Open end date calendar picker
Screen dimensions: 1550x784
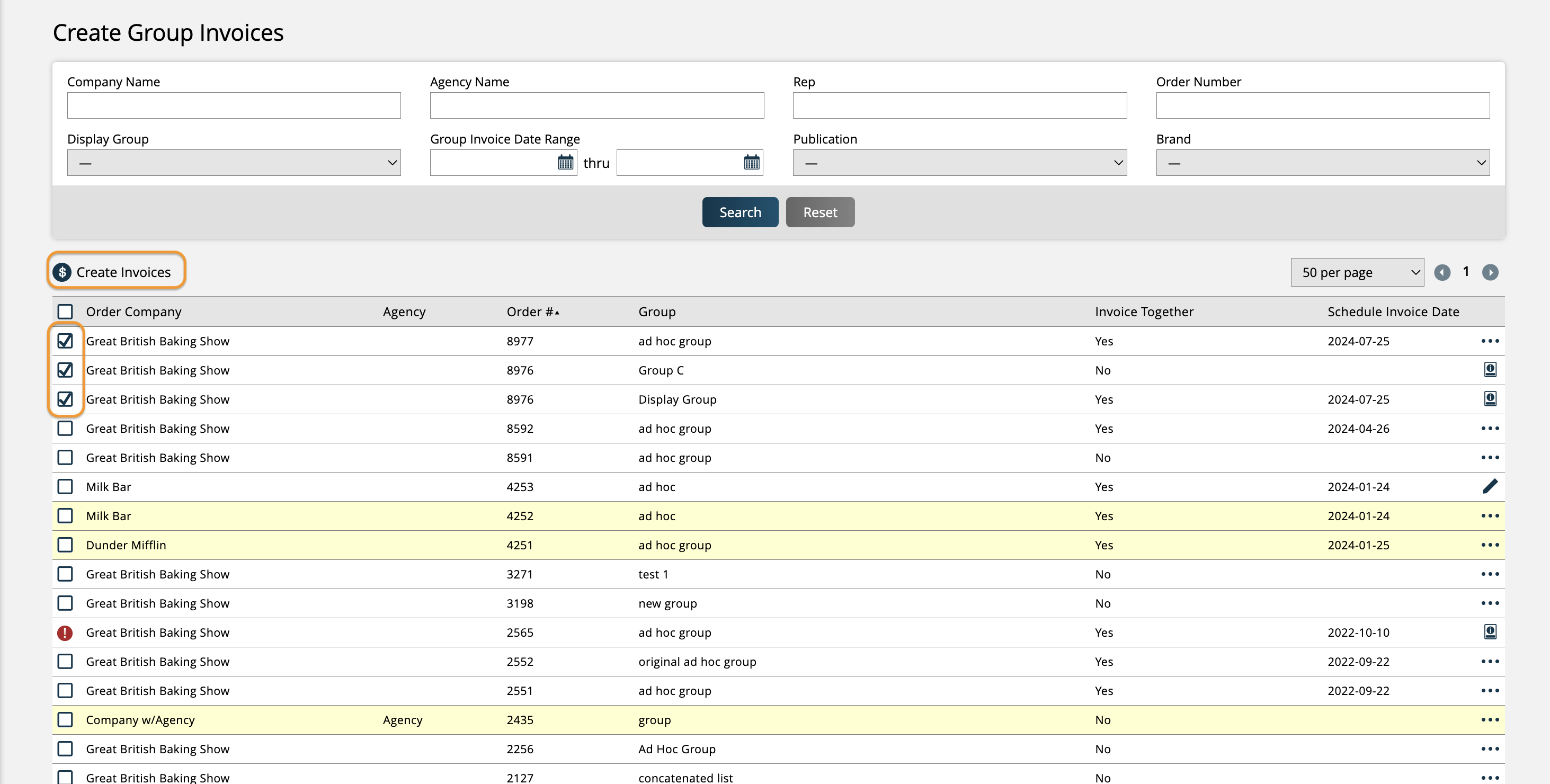pos(751,163)
